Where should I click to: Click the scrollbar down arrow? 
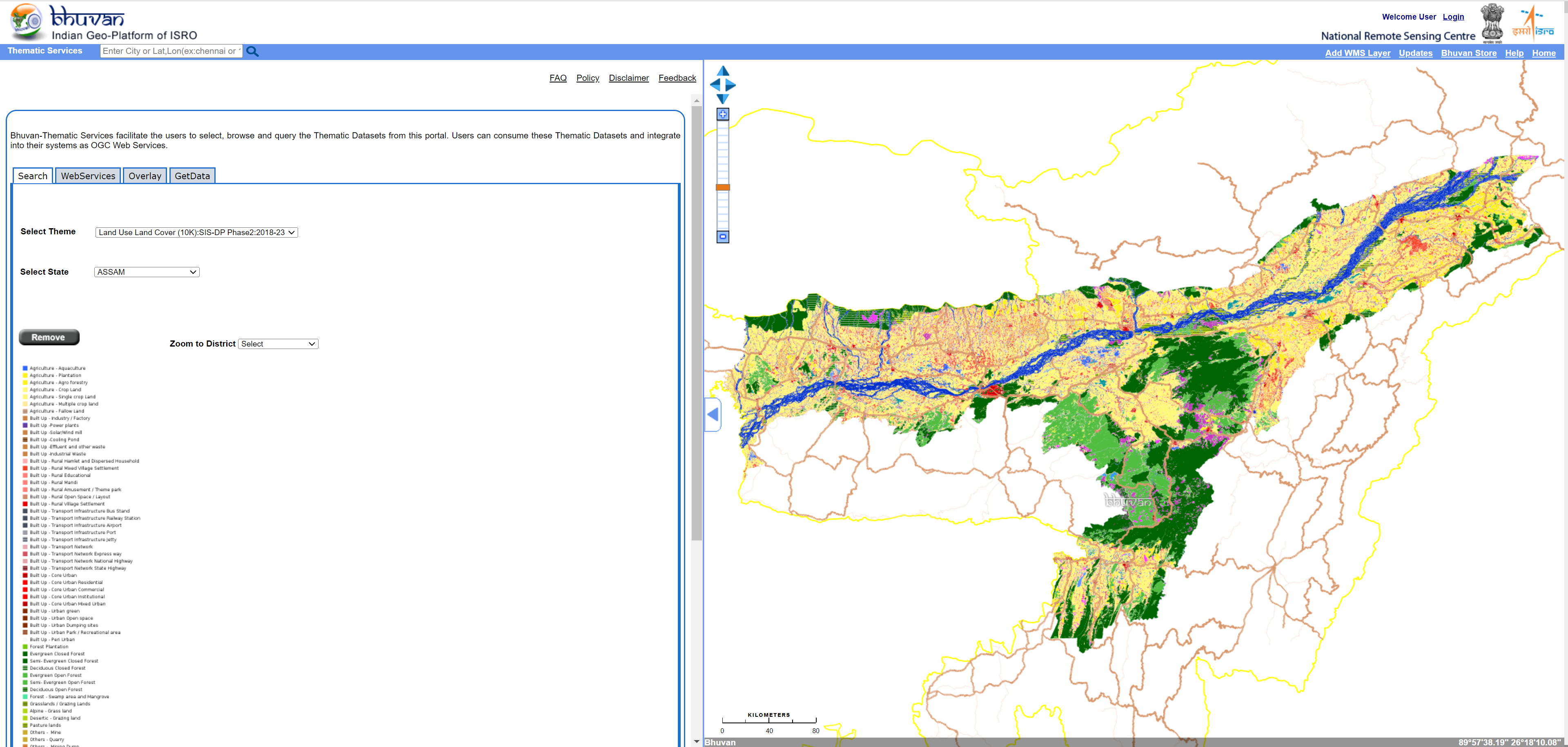(696, 742)
